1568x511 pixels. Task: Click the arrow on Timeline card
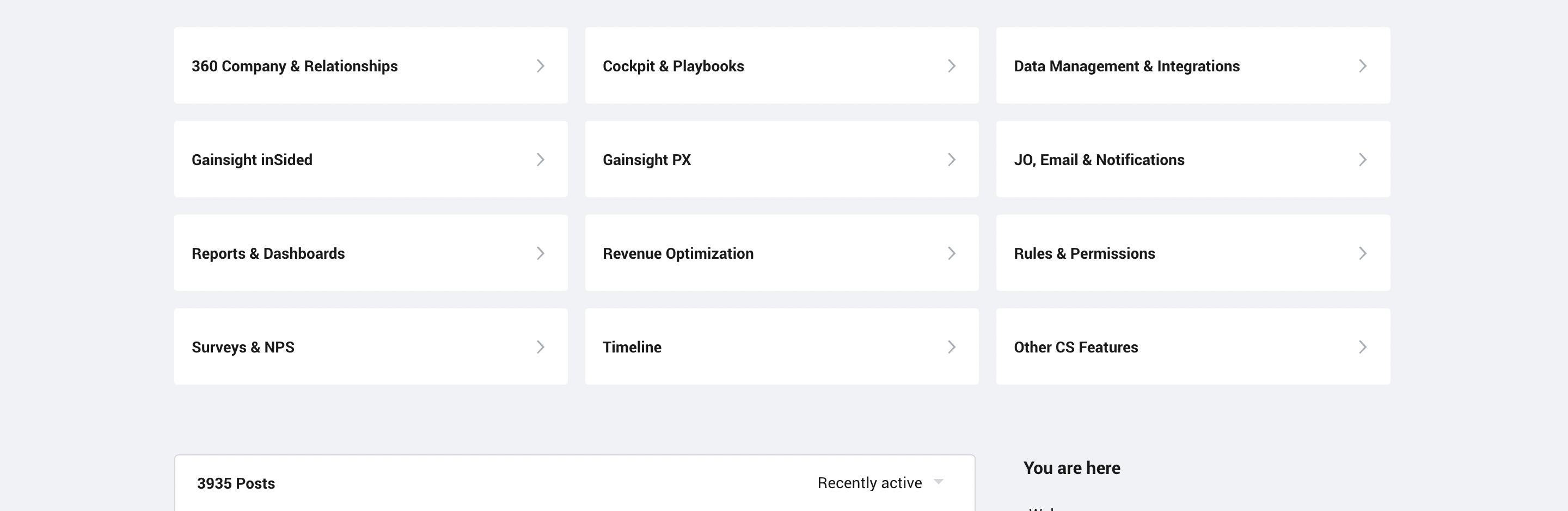tap(951, 347)
